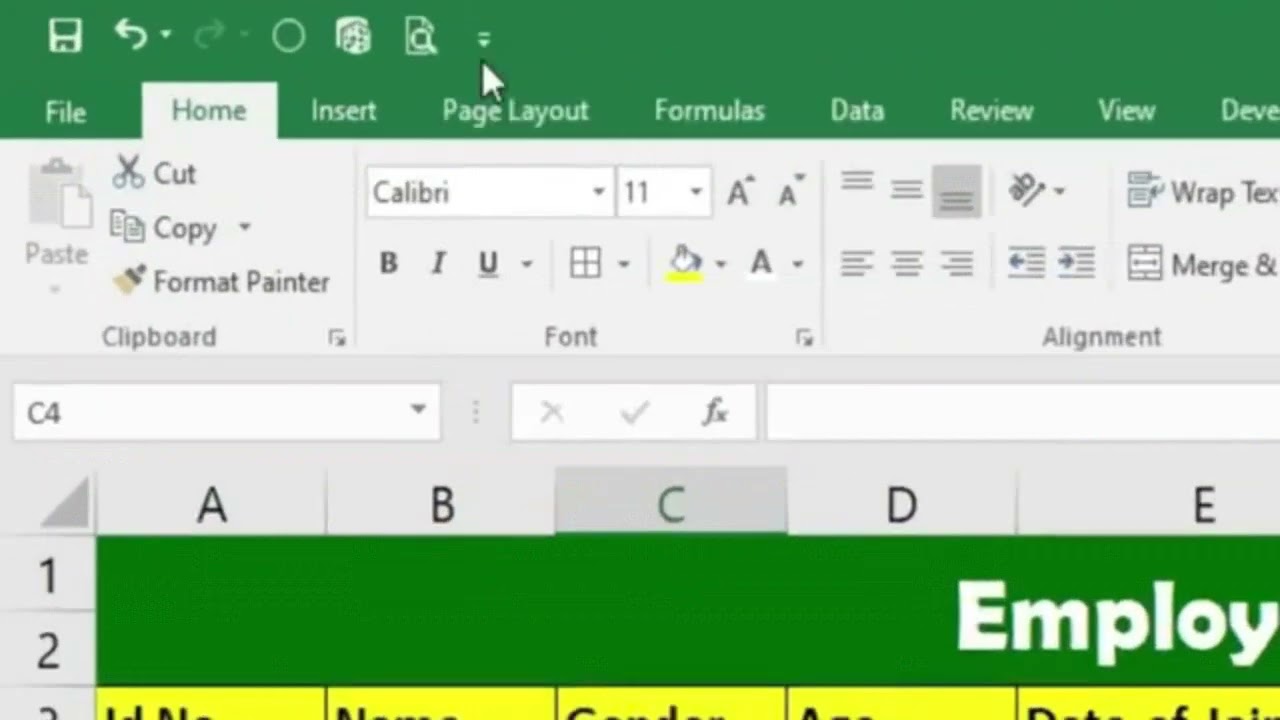Apply yellow Fill Color bucket
The image size is (1280, 720).
point(685,263)
